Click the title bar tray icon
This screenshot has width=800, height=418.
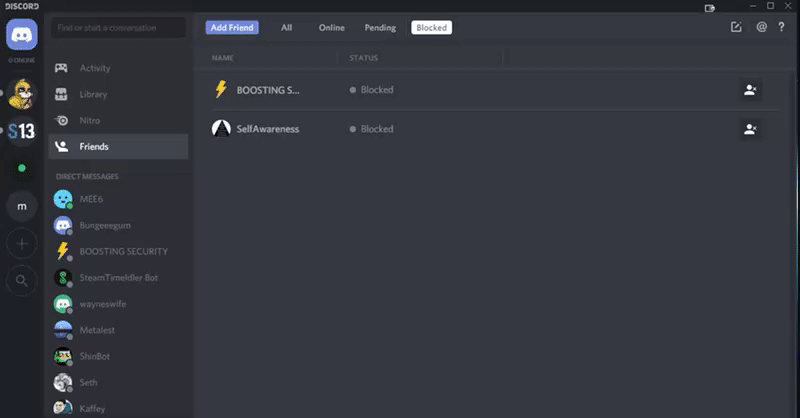click(710, 8)
